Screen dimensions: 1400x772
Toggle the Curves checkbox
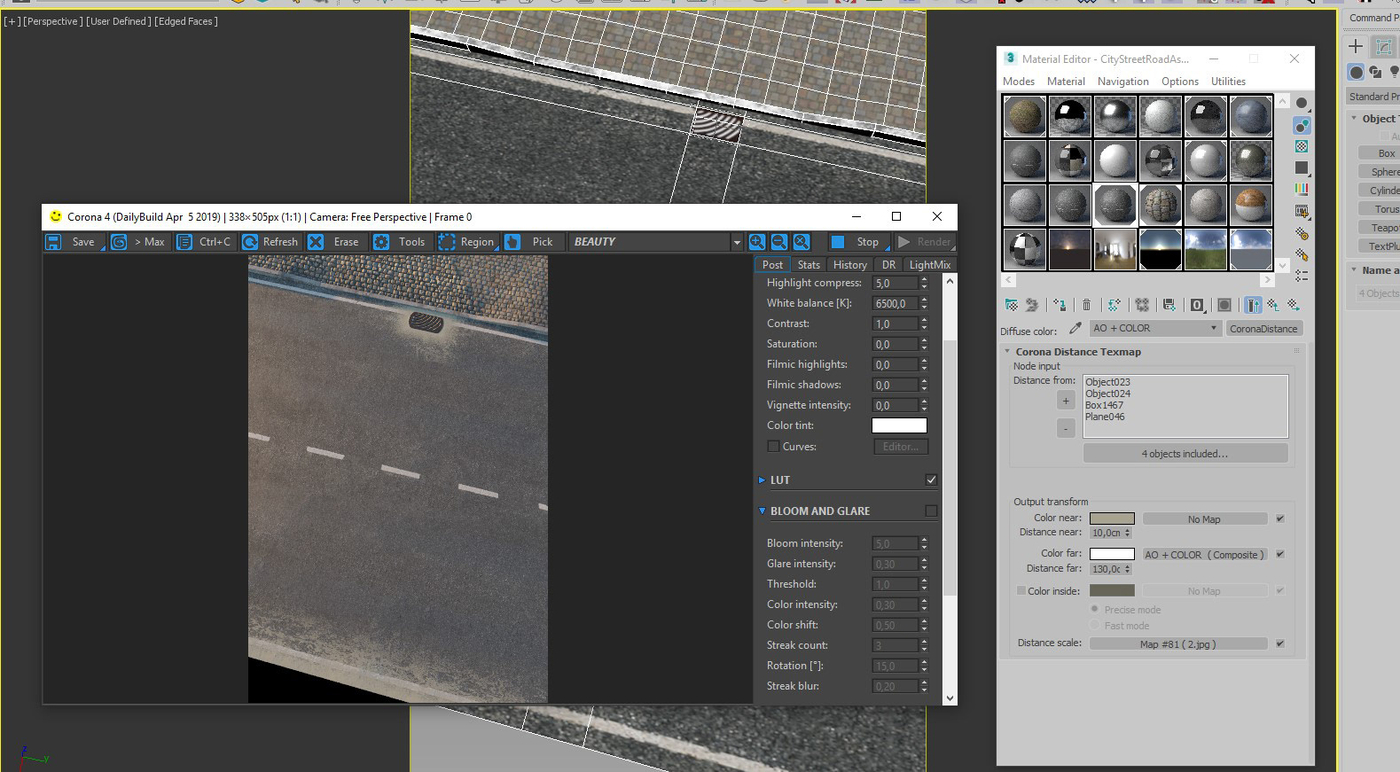click(773, 447)
